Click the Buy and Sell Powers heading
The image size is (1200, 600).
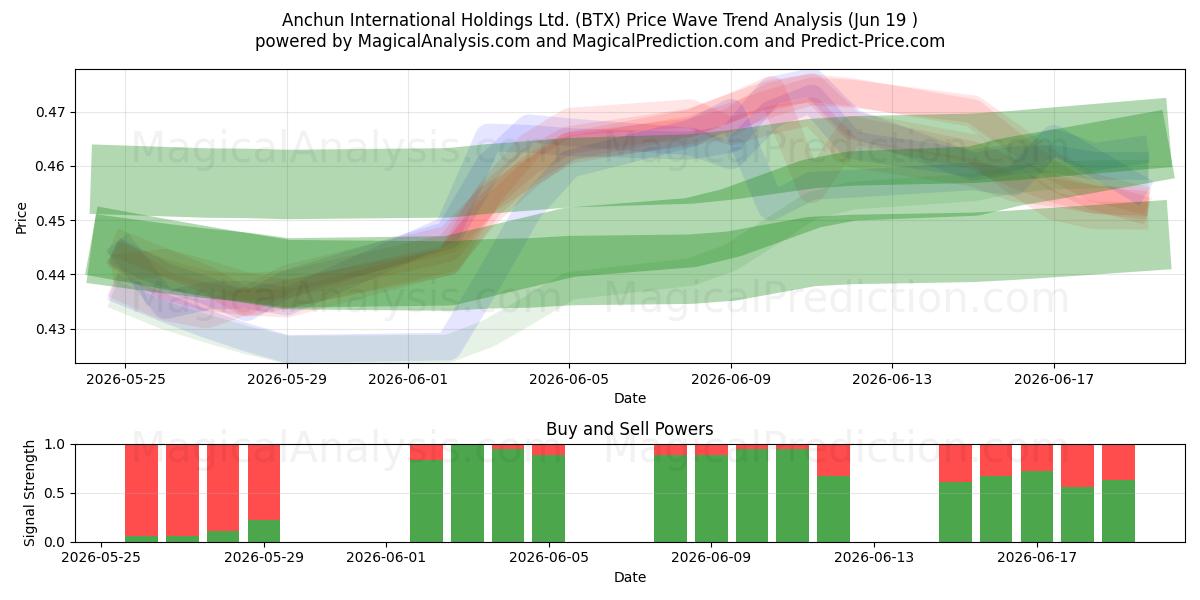click(630, 429)
